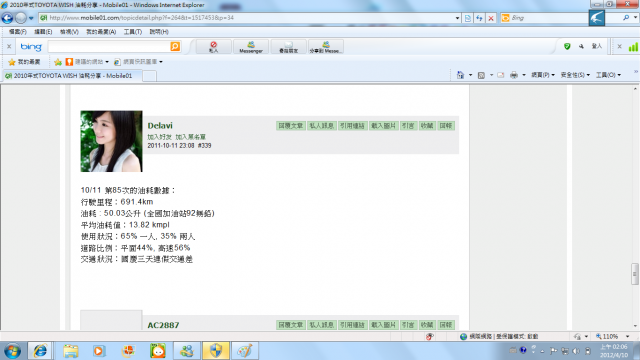
Task: Click the red blocked-sign toolbar button
Action: [213, 47]
